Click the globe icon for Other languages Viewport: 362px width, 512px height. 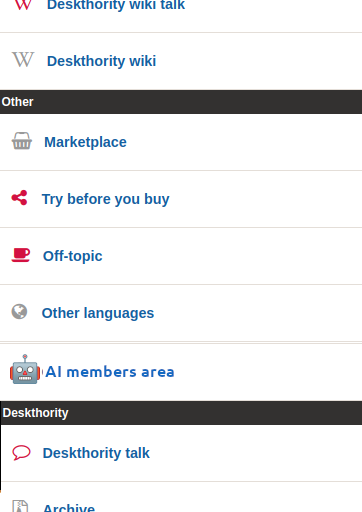[19, 312]
